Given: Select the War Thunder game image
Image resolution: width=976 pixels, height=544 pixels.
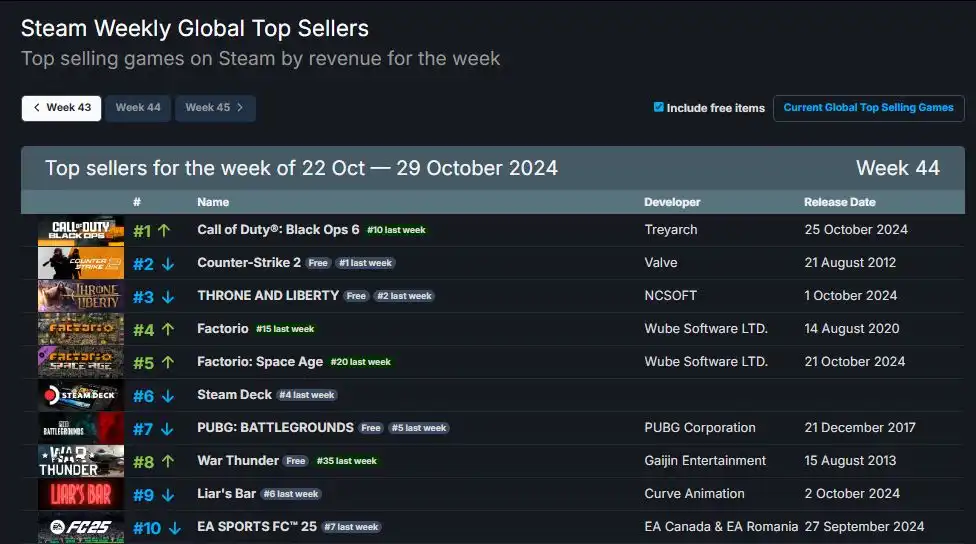Looking at the screenshot, I should click(81, 461).
